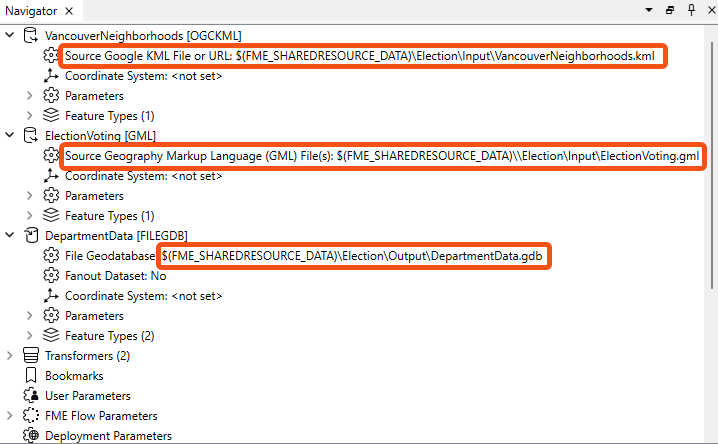Select the Feature Types (2) label
This screenshot has width=718, height=444.
point(109,336)
